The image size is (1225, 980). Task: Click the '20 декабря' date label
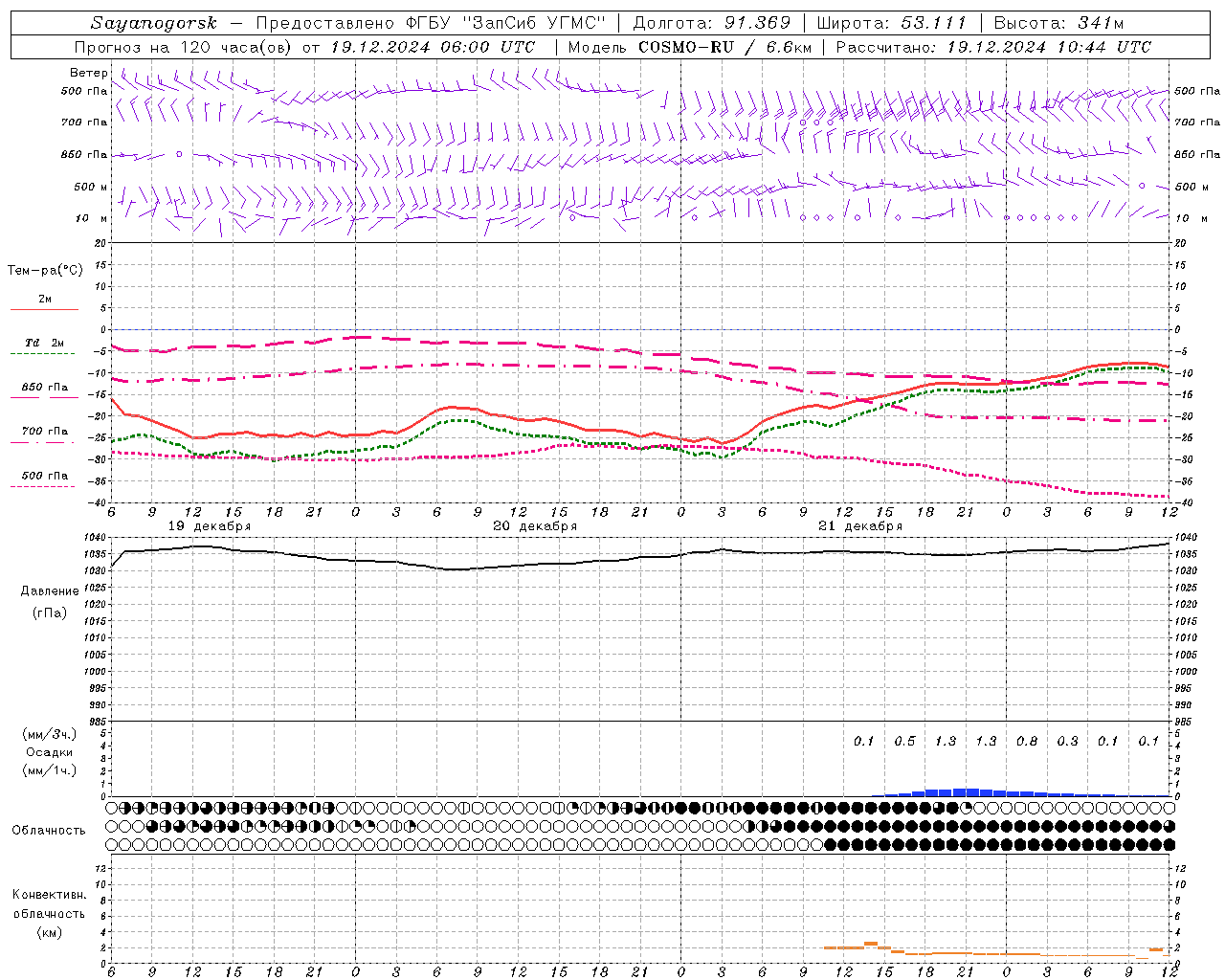click(535, 526)
